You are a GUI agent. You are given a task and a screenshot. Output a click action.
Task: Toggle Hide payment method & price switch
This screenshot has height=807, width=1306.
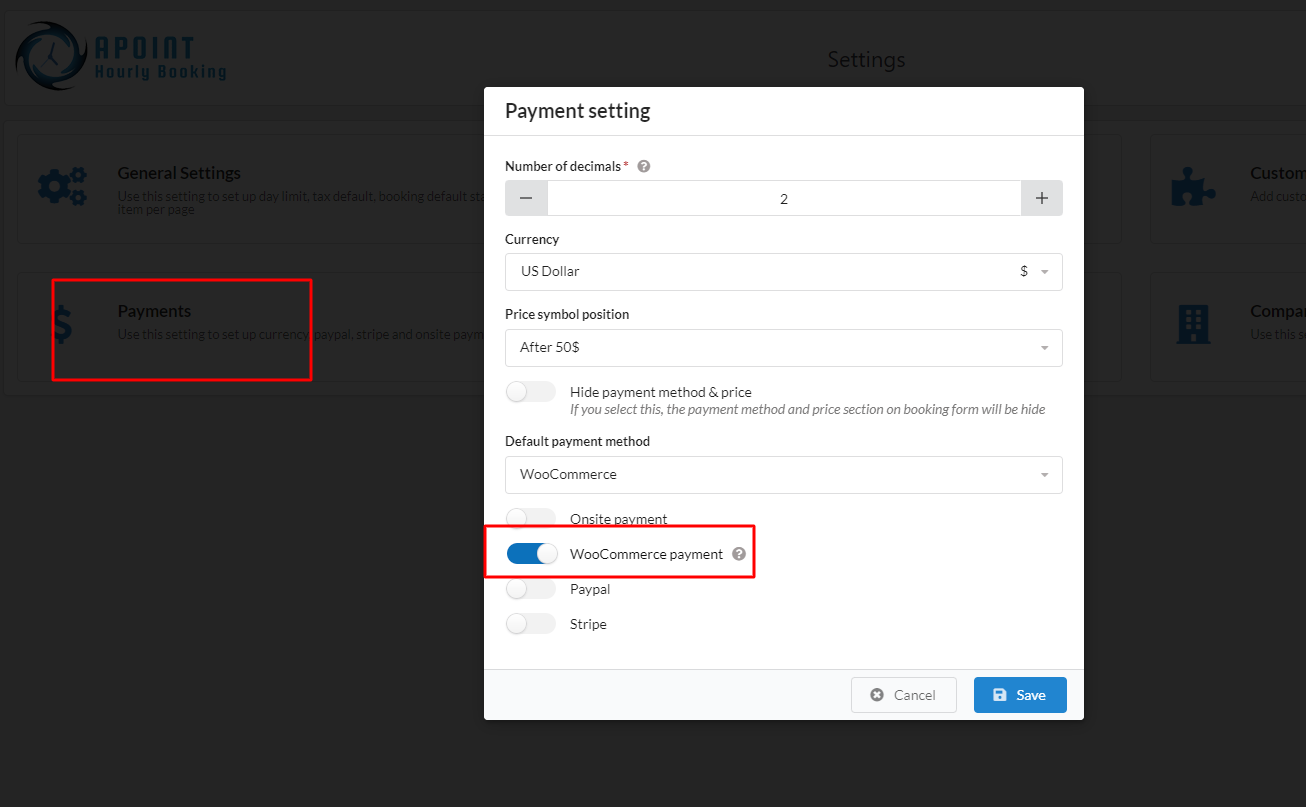tap(531, 392)
